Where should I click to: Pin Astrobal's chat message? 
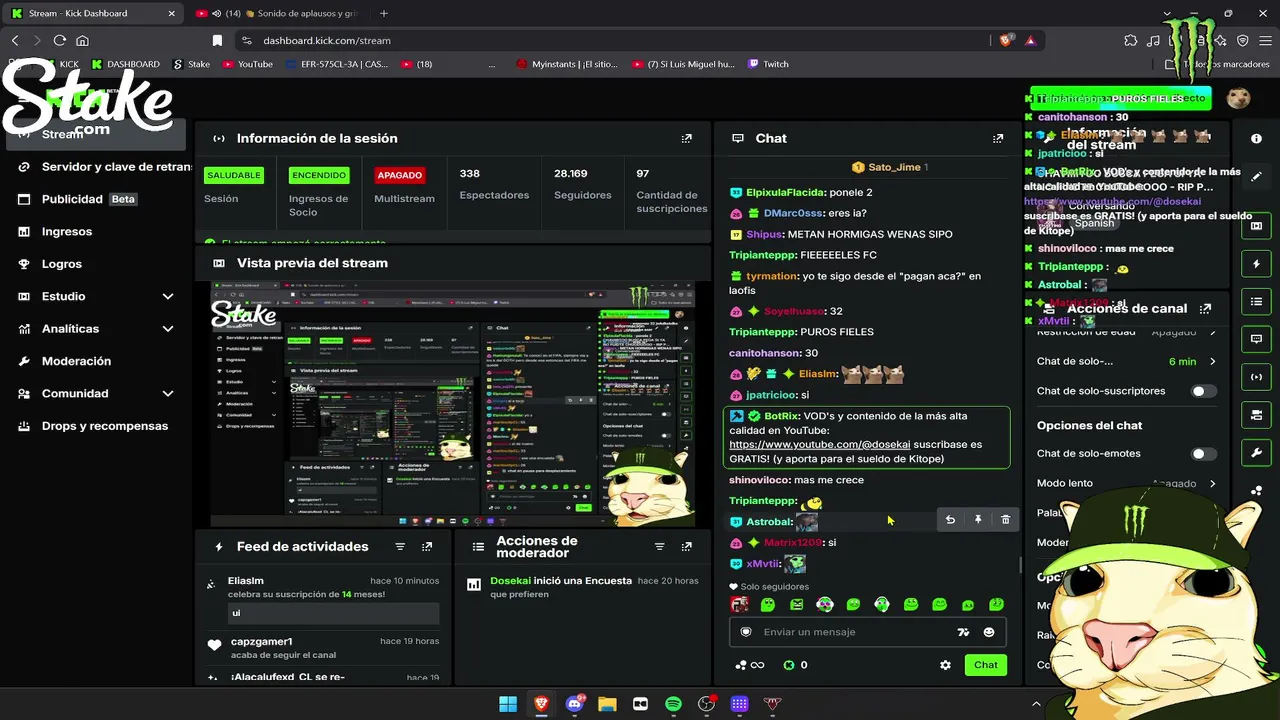tap(978, 520)
